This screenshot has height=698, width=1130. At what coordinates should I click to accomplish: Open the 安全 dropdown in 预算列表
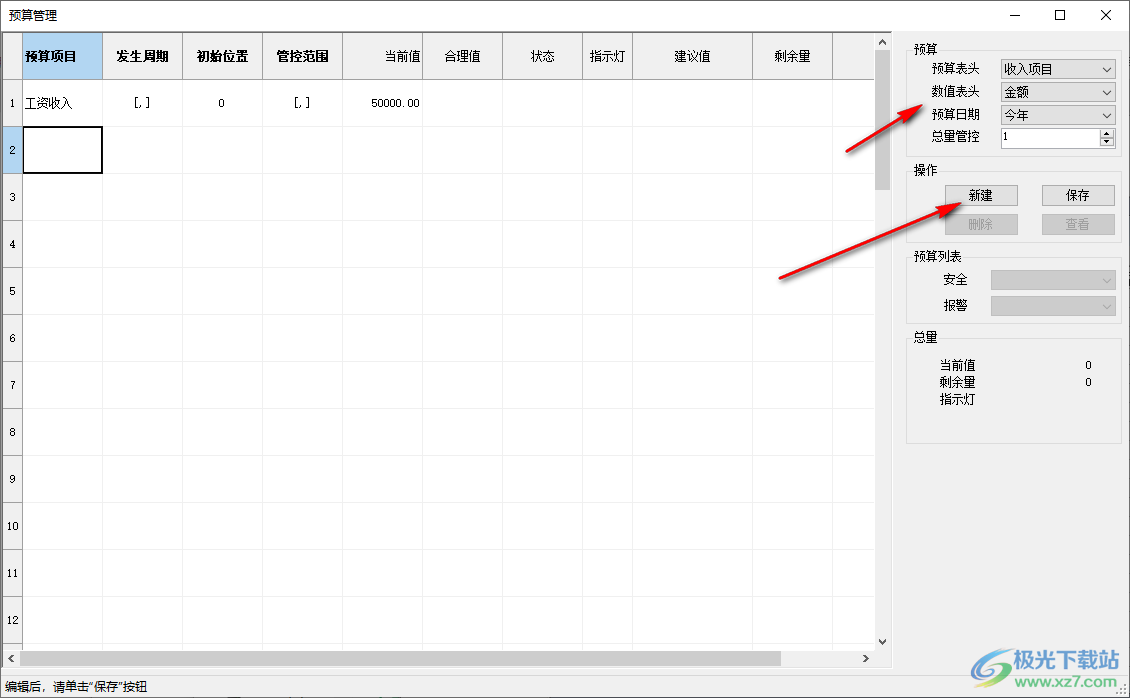coord(1052,279)
